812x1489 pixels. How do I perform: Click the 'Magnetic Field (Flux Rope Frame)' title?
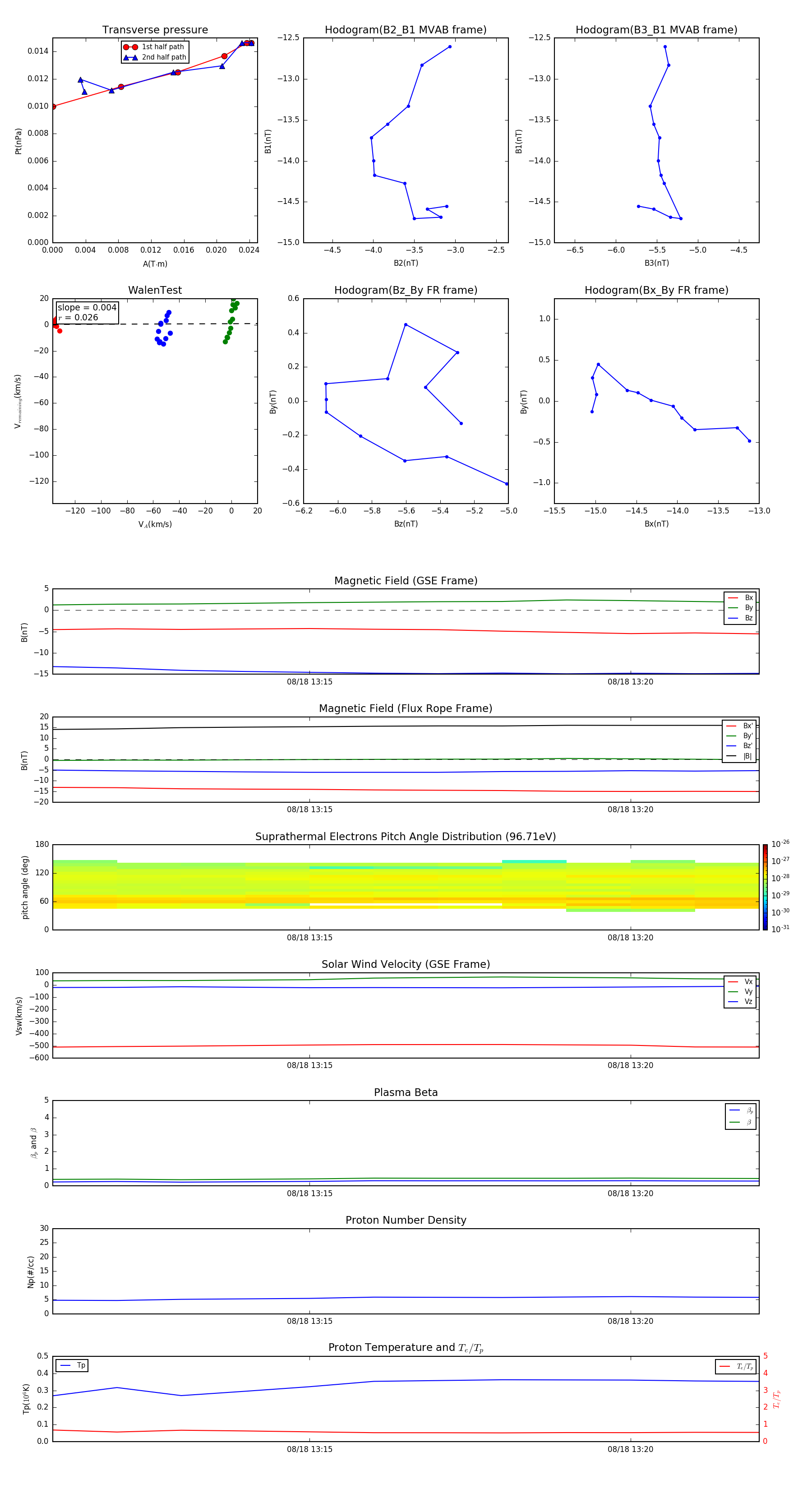(406, 709)
